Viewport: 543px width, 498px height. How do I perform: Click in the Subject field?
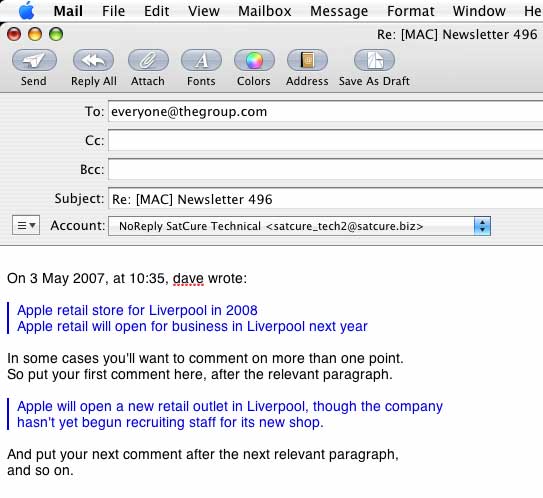(326, 199)
